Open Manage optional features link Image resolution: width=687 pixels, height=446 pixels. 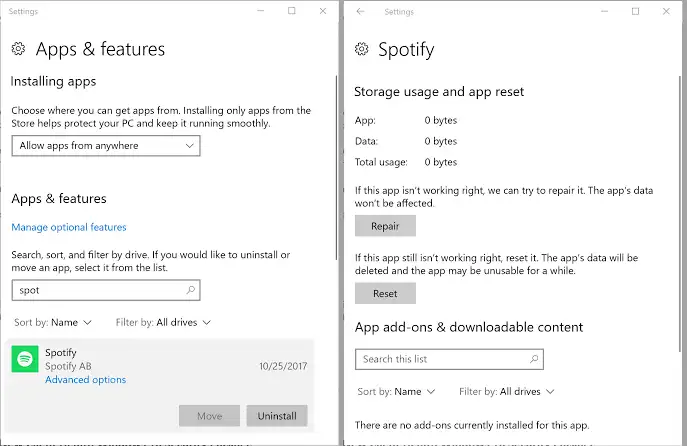(x=69, y=227)
